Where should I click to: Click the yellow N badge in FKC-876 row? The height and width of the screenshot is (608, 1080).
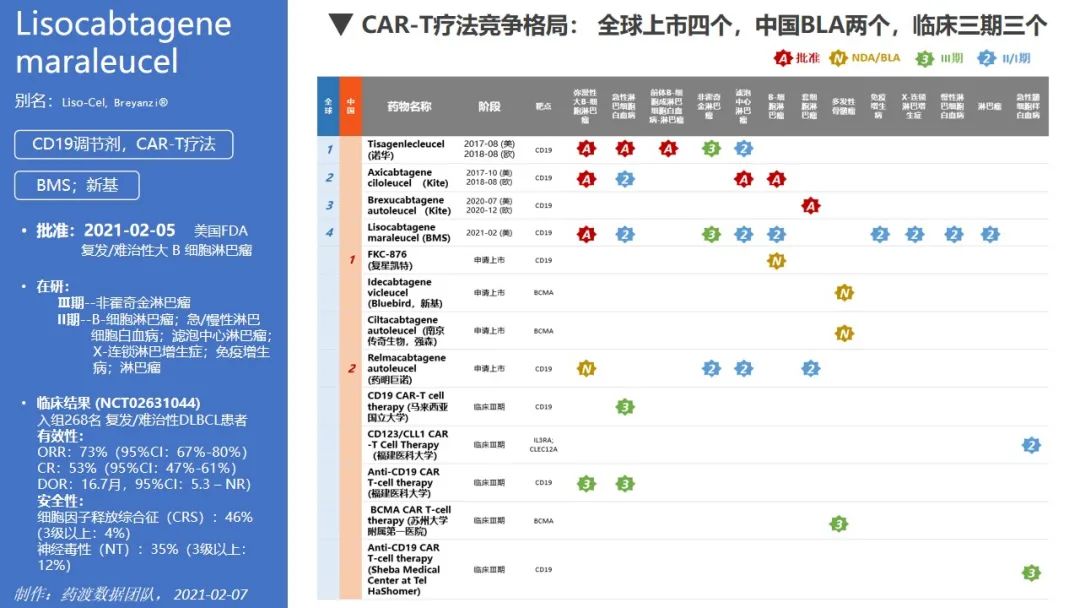coord(776,261)
